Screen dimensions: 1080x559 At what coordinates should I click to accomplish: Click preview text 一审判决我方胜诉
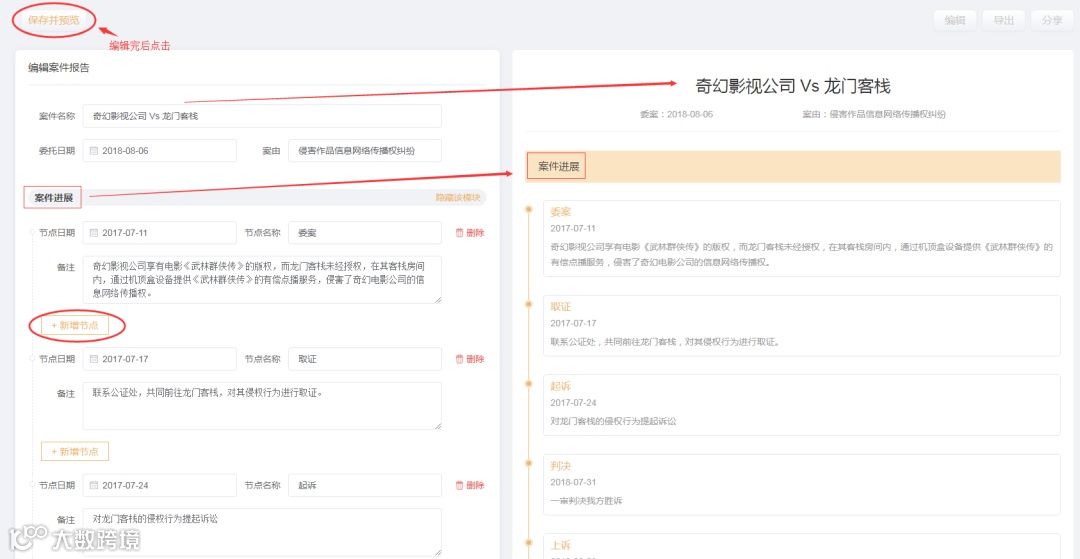click(x=587, y=501)
